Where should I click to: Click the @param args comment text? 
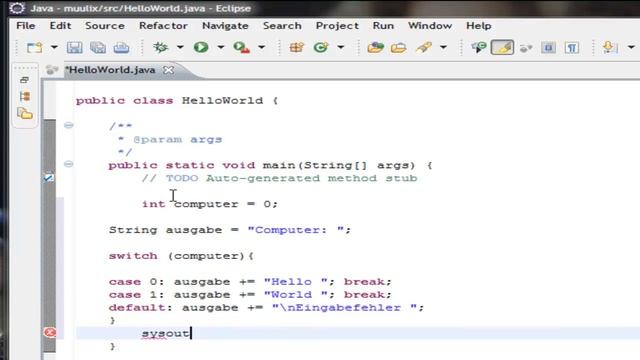tap(178, 140)
